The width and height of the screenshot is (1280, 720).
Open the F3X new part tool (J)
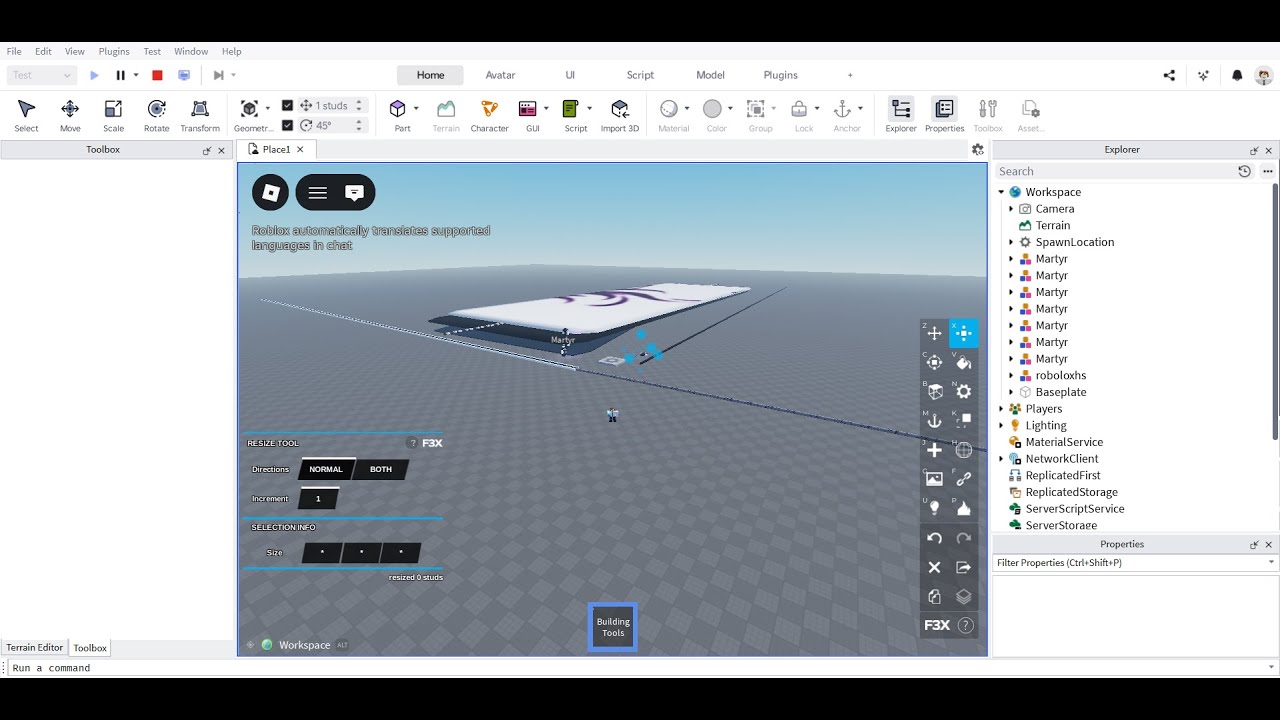(x=934, y=450)
